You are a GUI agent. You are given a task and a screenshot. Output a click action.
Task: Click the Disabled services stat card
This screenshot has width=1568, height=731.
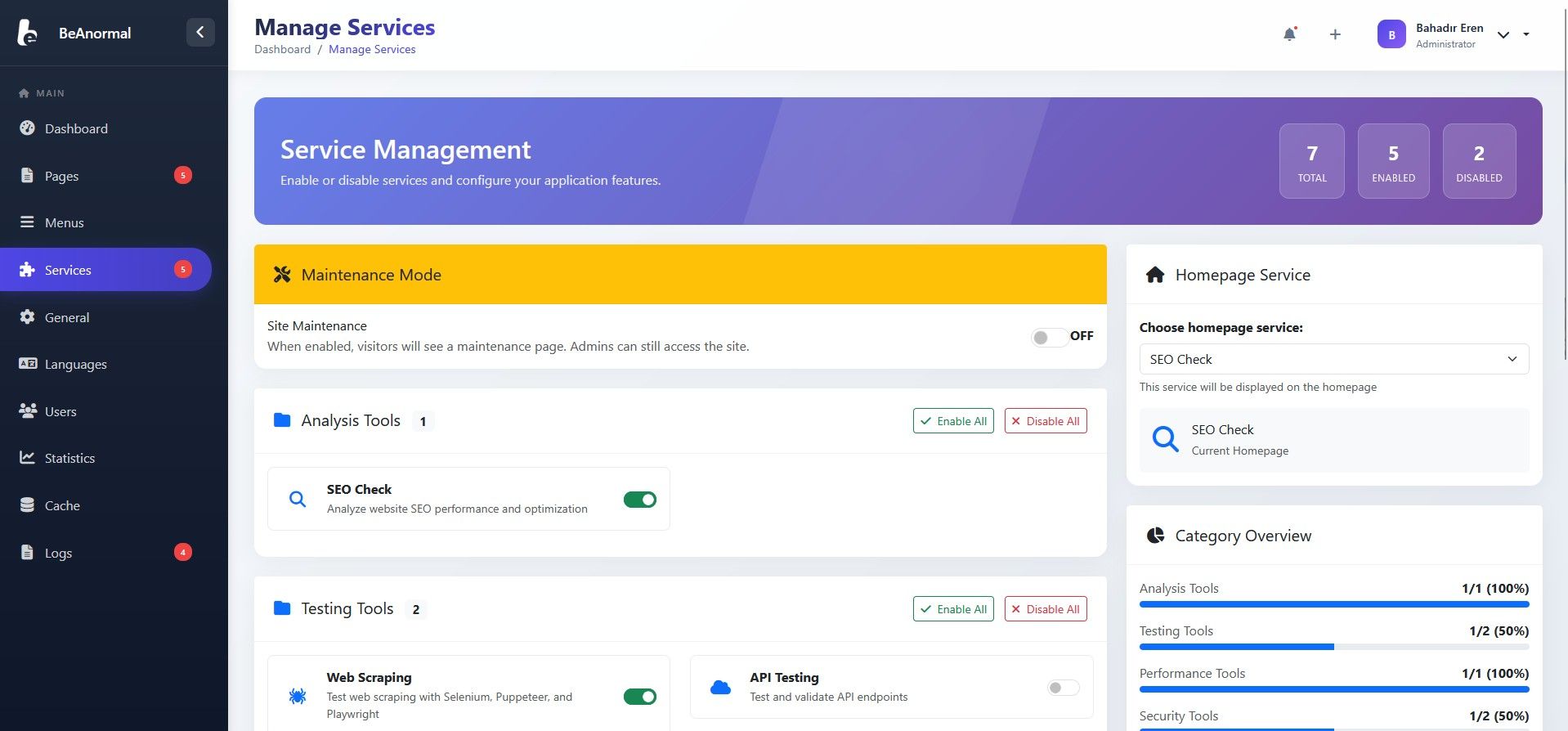pos(1480,161)
